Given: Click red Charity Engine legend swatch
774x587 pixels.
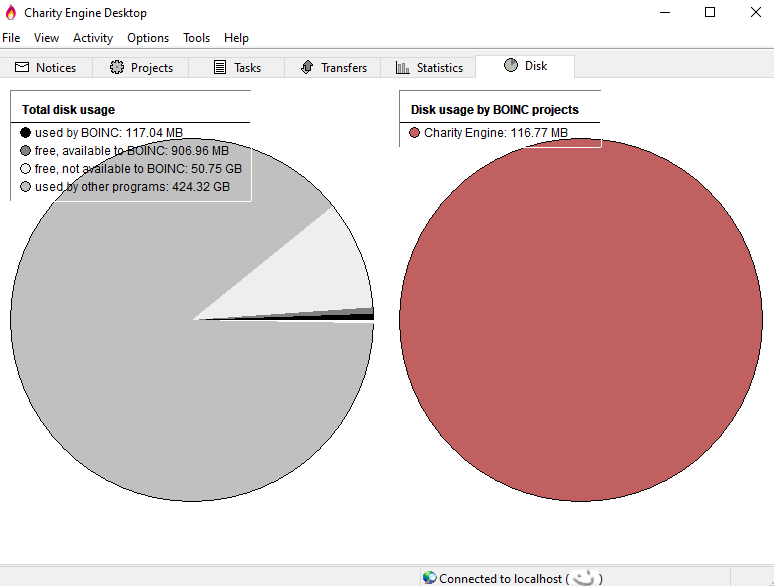Looking at the screenshot, I should pos(415,132).
